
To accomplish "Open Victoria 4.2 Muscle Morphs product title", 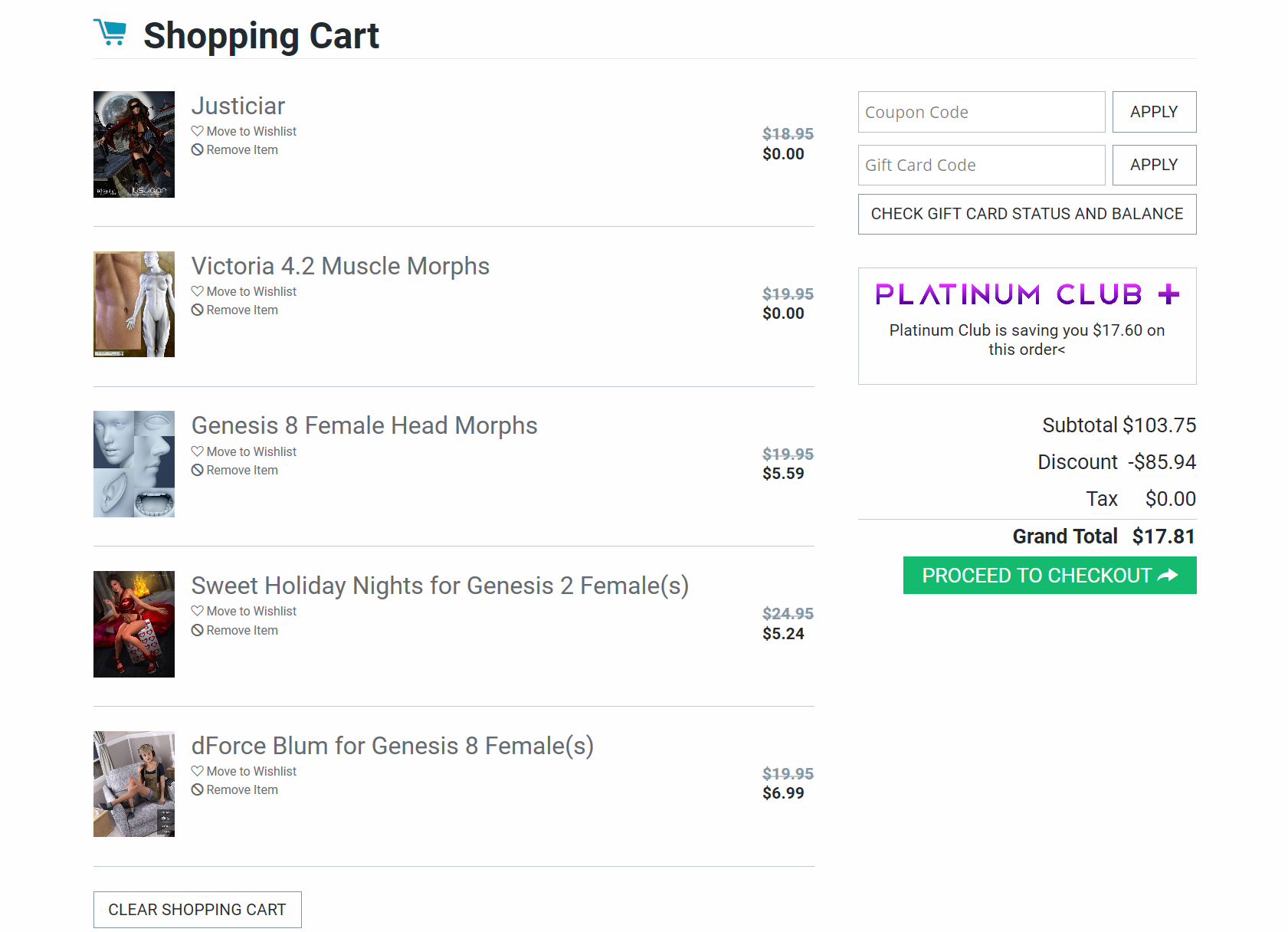I will pos(340,266).
